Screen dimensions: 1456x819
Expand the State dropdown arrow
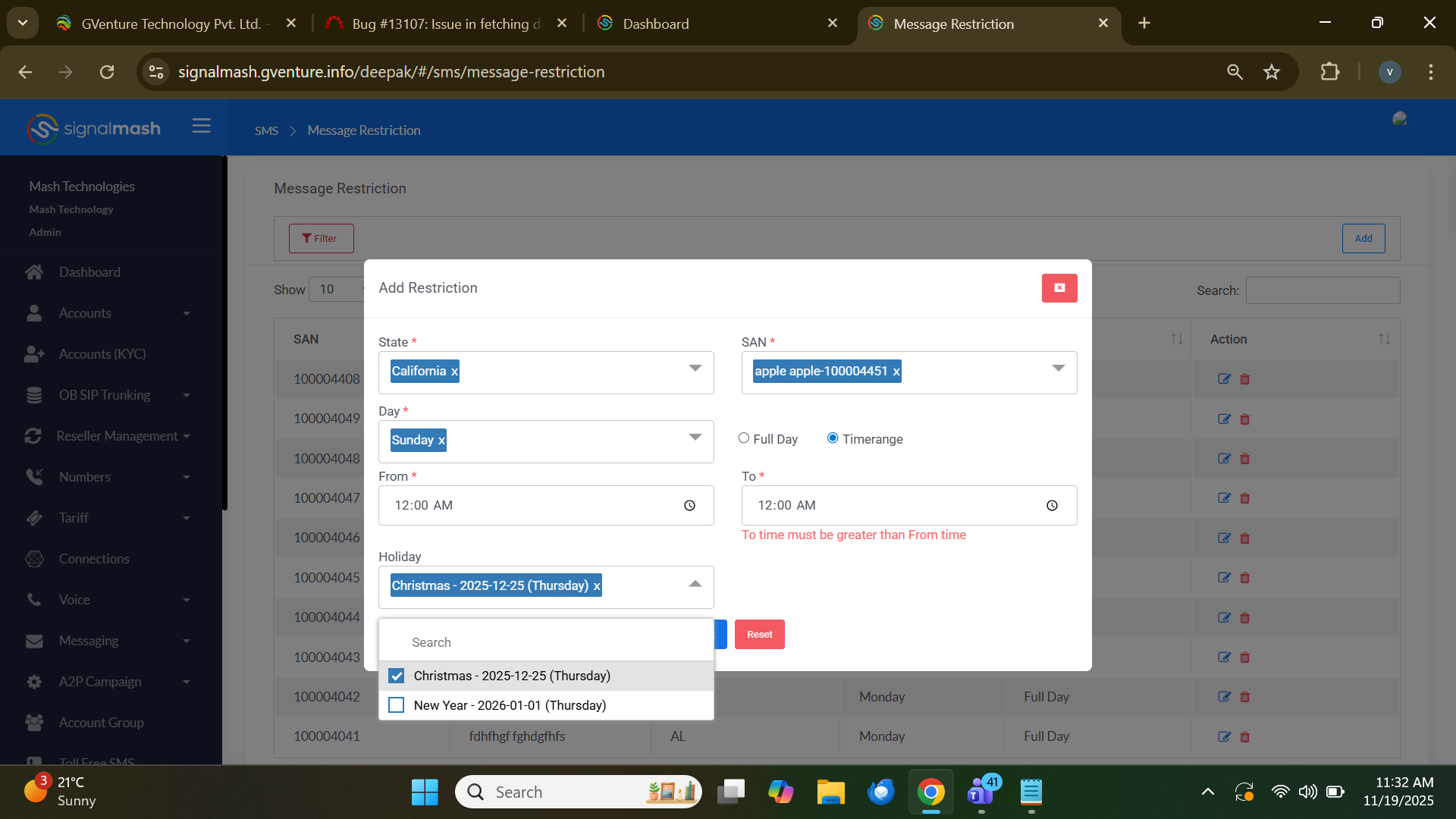click(x=695, y=369)
